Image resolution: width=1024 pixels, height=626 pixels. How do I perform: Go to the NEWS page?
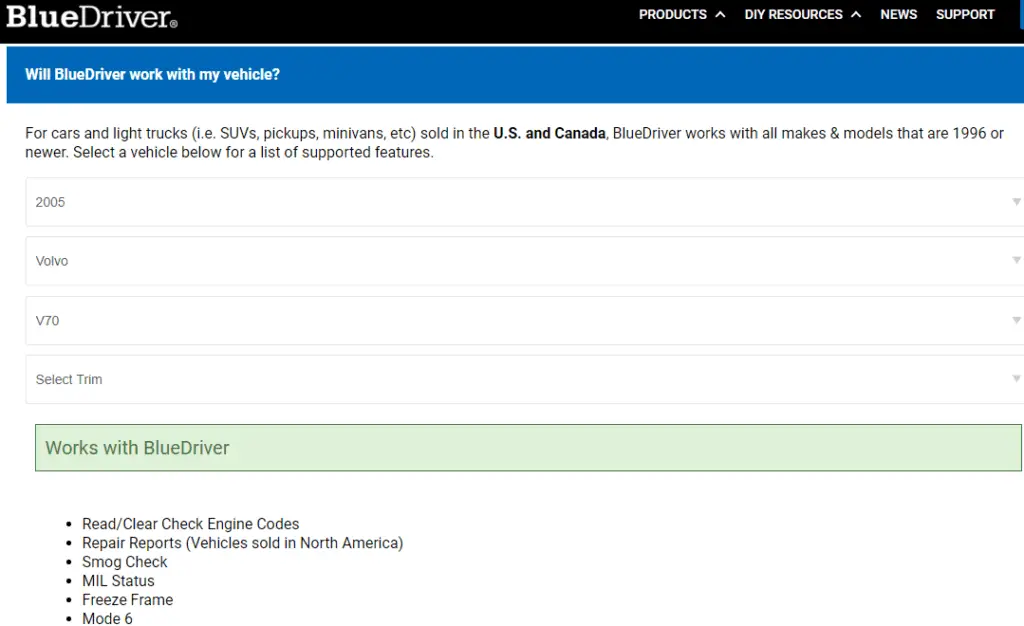pos(899,14)
